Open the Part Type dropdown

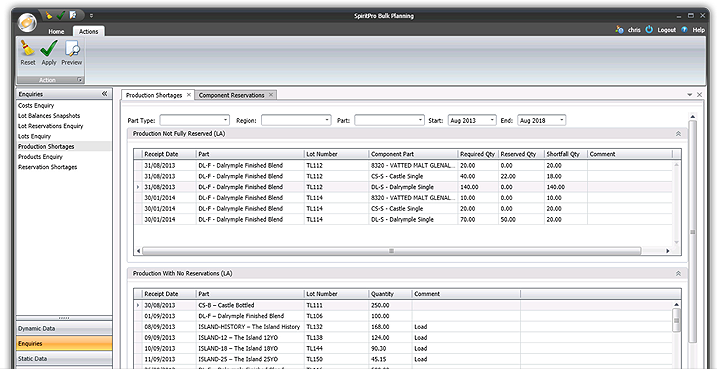tap(226, 120)
